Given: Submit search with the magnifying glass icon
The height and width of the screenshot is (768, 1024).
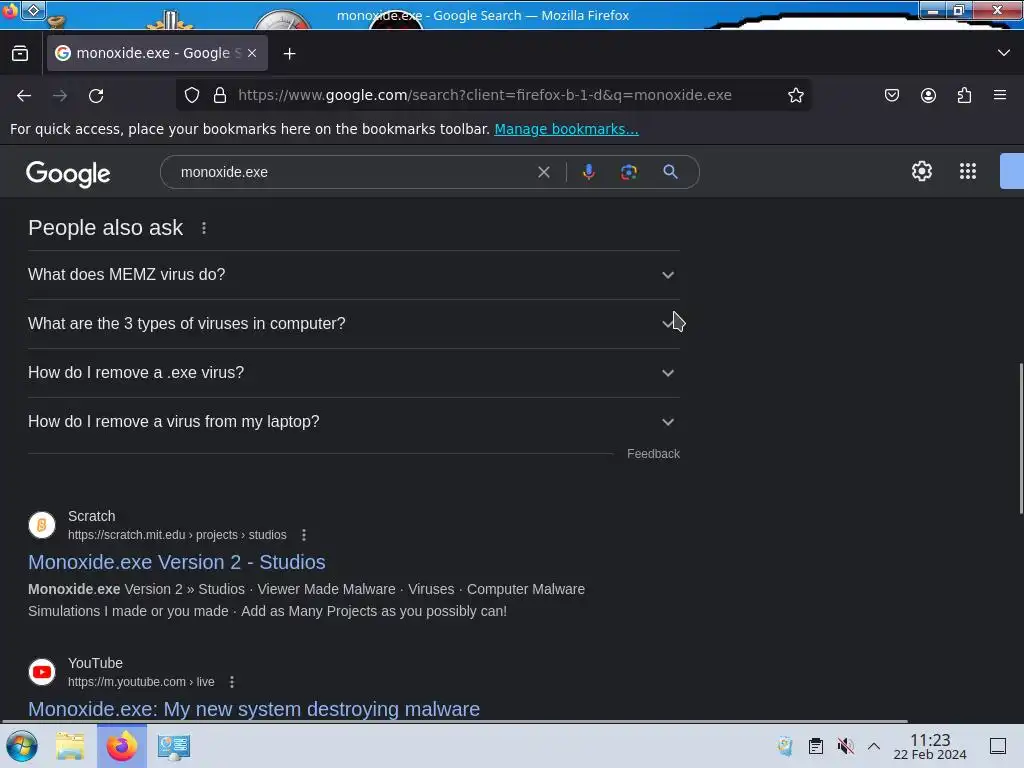Looking at the screenshot, I should point(670,172).
